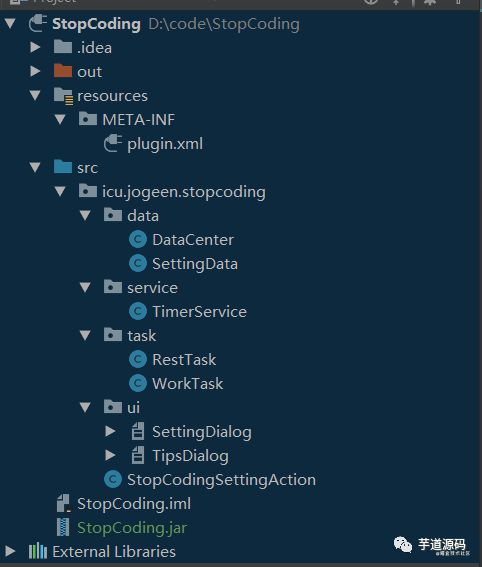Click the RestTask class icon
This screenshot has height=567, width=482.
pos(138,359)
